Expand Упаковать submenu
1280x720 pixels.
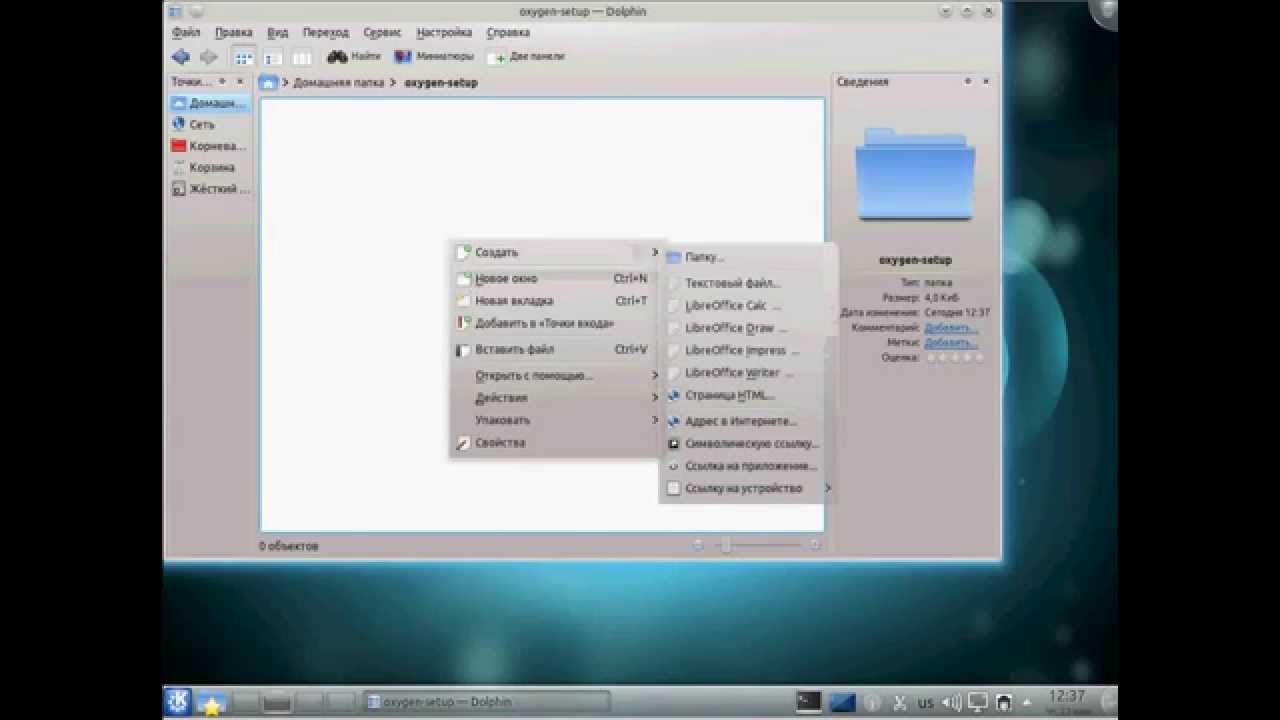[557, 421]
